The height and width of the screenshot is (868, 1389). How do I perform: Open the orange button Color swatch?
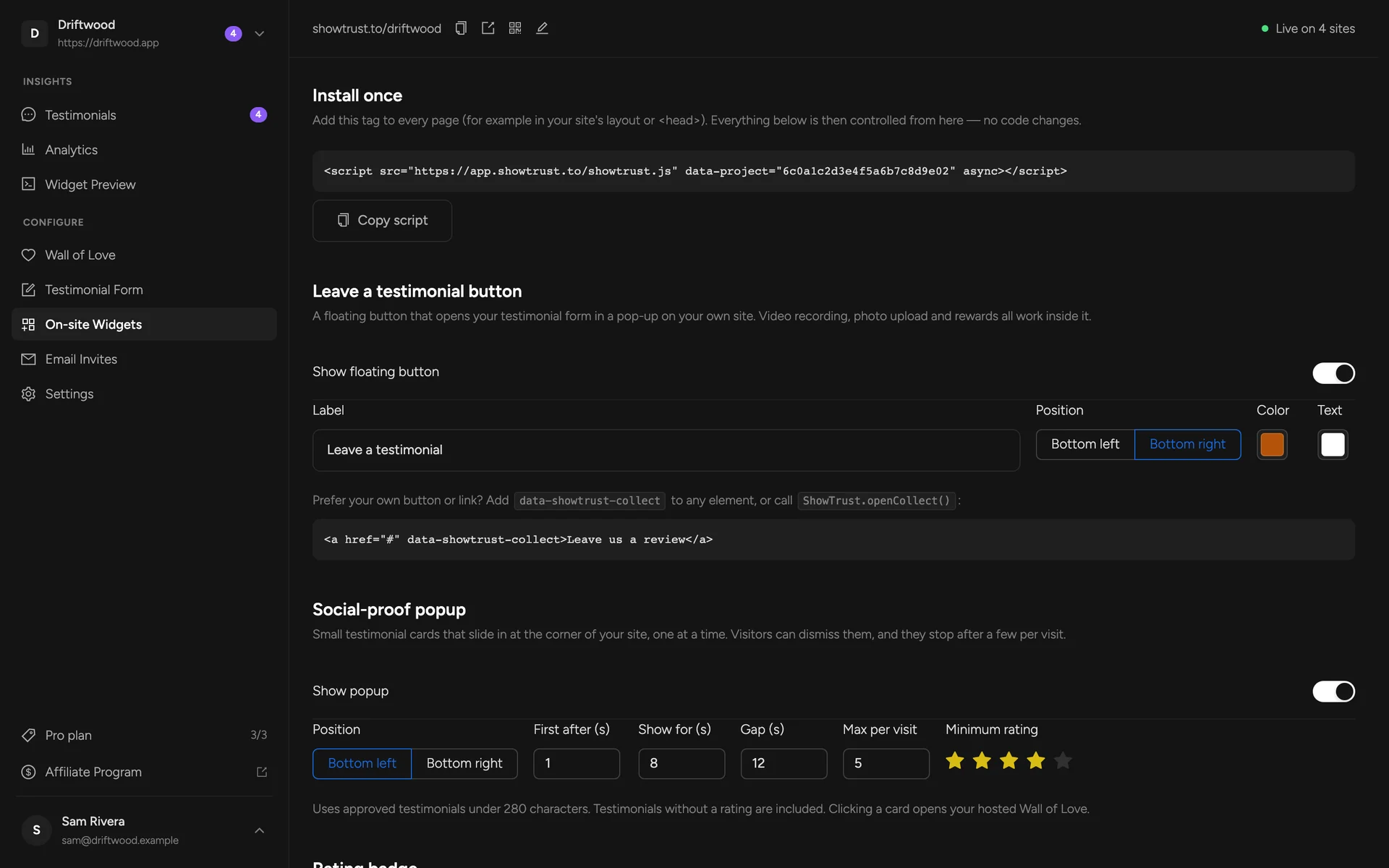point(1272,444)
